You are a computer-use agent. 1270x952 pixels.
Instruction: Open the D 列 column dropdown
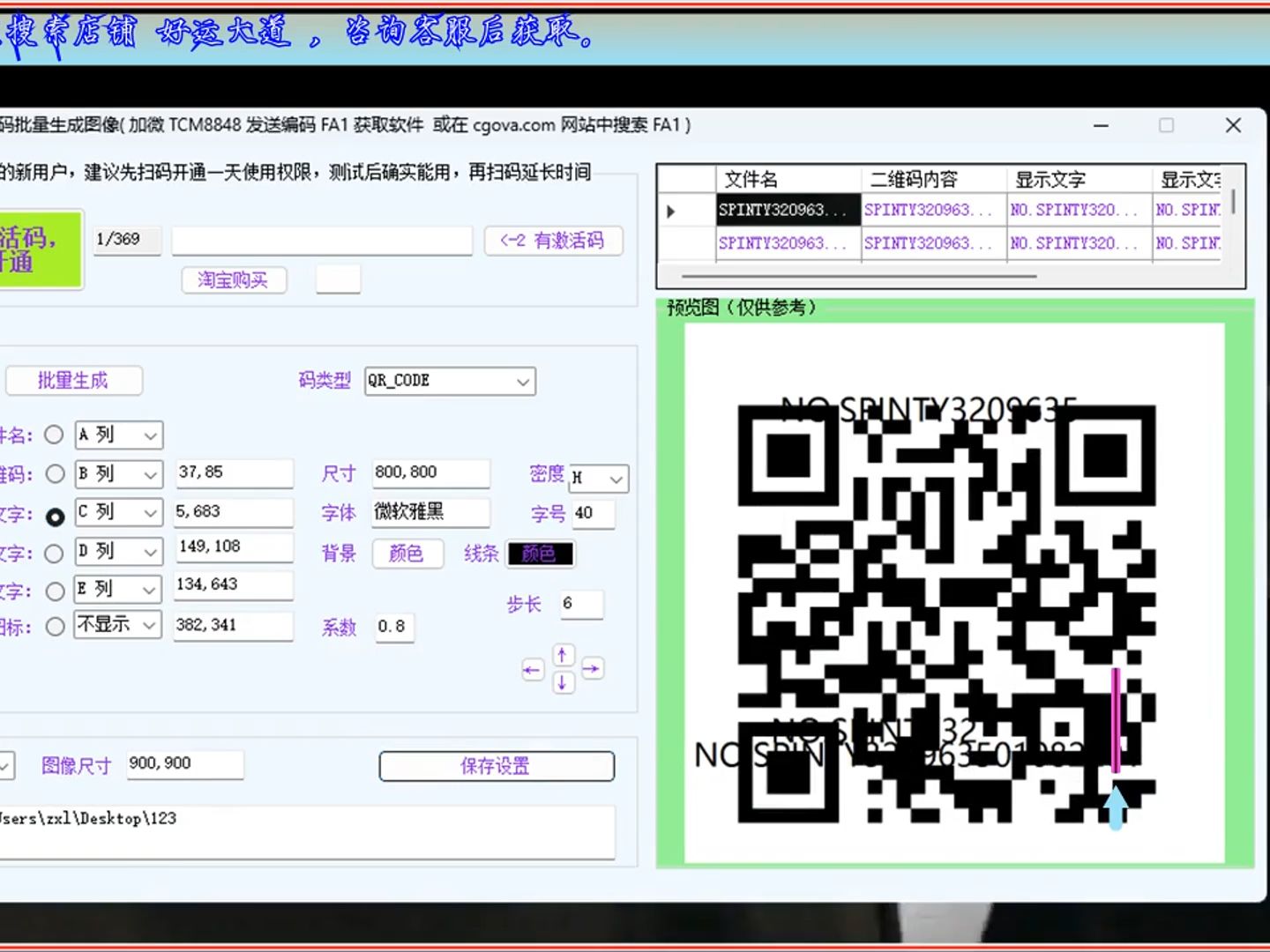[x=118, y=552]
